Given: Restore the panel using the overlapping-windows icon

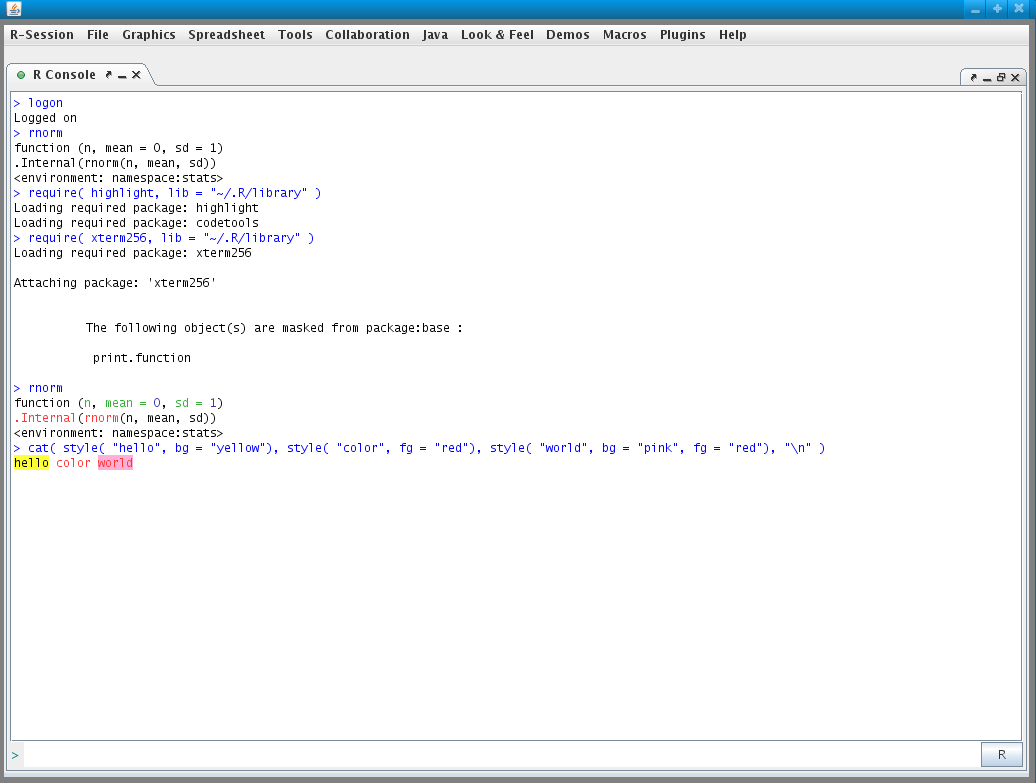Looking at the screenshot, I should click(1001, 78).
